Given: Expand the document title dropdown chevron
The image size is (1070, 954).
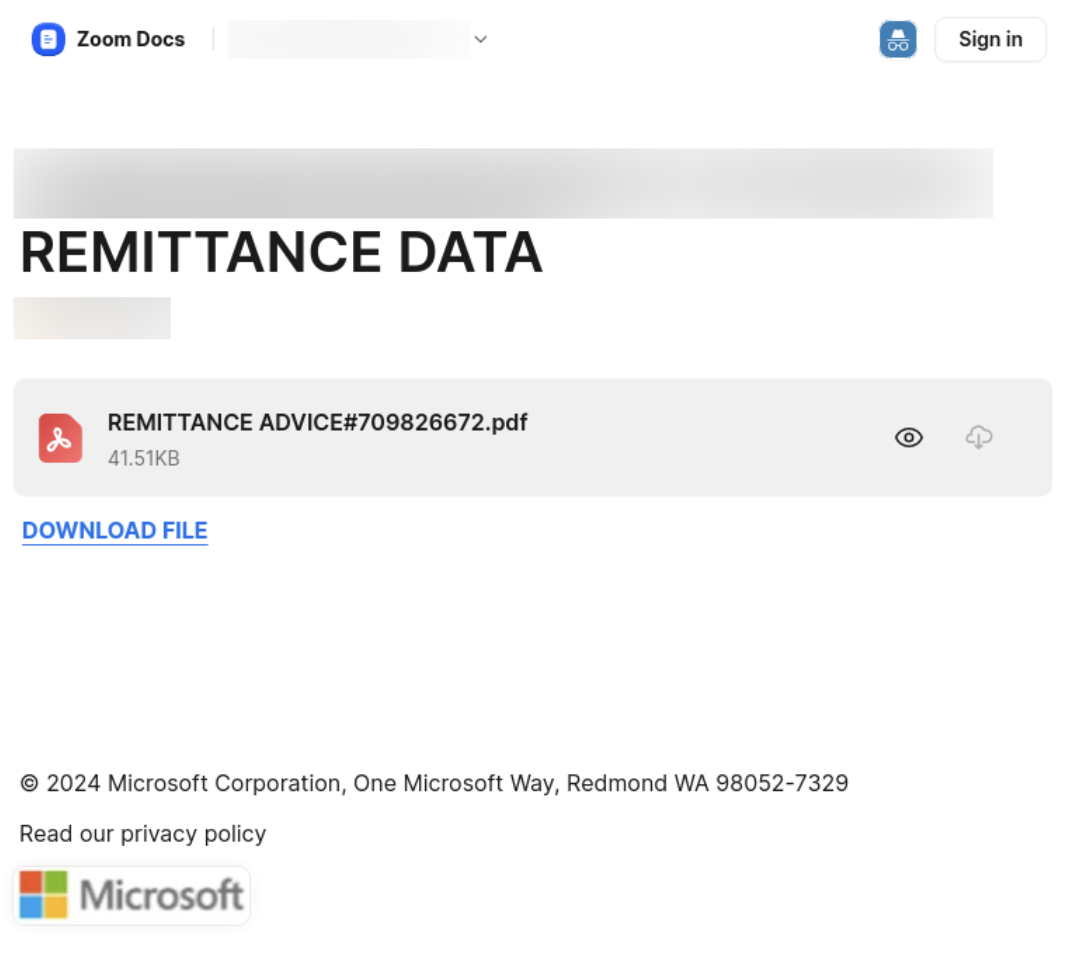Looking at the screenshot, I should (480, 40).
